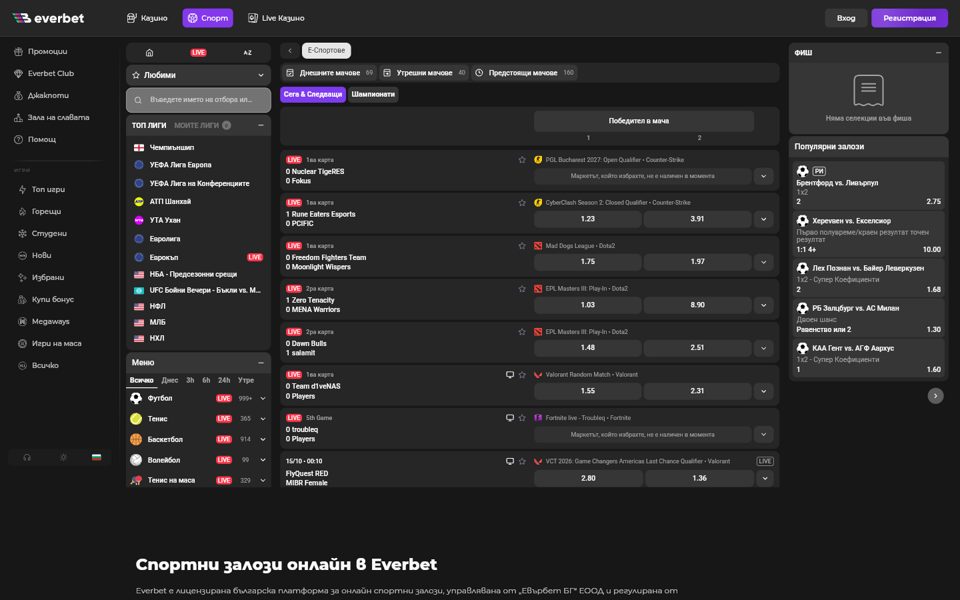960x600 pixels.
Task: Expand markets for Freedom Fighters Team match
Action: click(763, 262)
